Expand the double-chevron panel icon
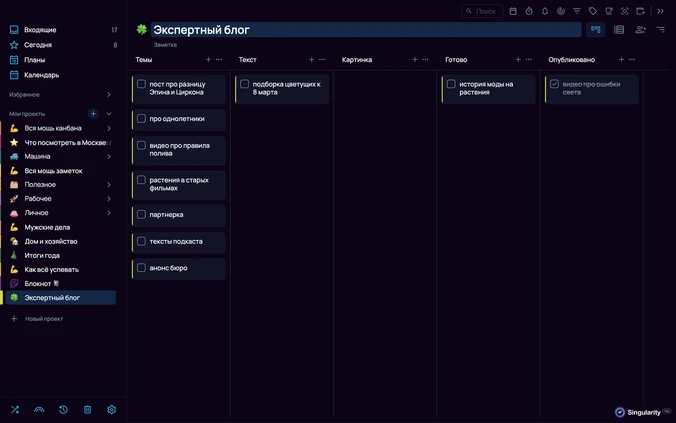Image resolution: width=676 pixels, height=423 pixels. point(660,11)
